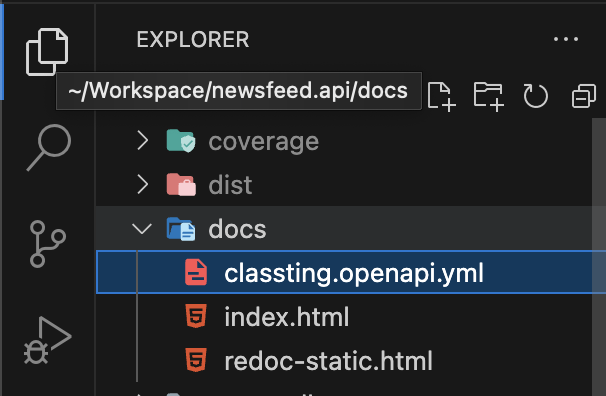Click the dist folder package icon
Image resolution: width=606 pixels, height=396 pixels.
(x=181, y=185)
